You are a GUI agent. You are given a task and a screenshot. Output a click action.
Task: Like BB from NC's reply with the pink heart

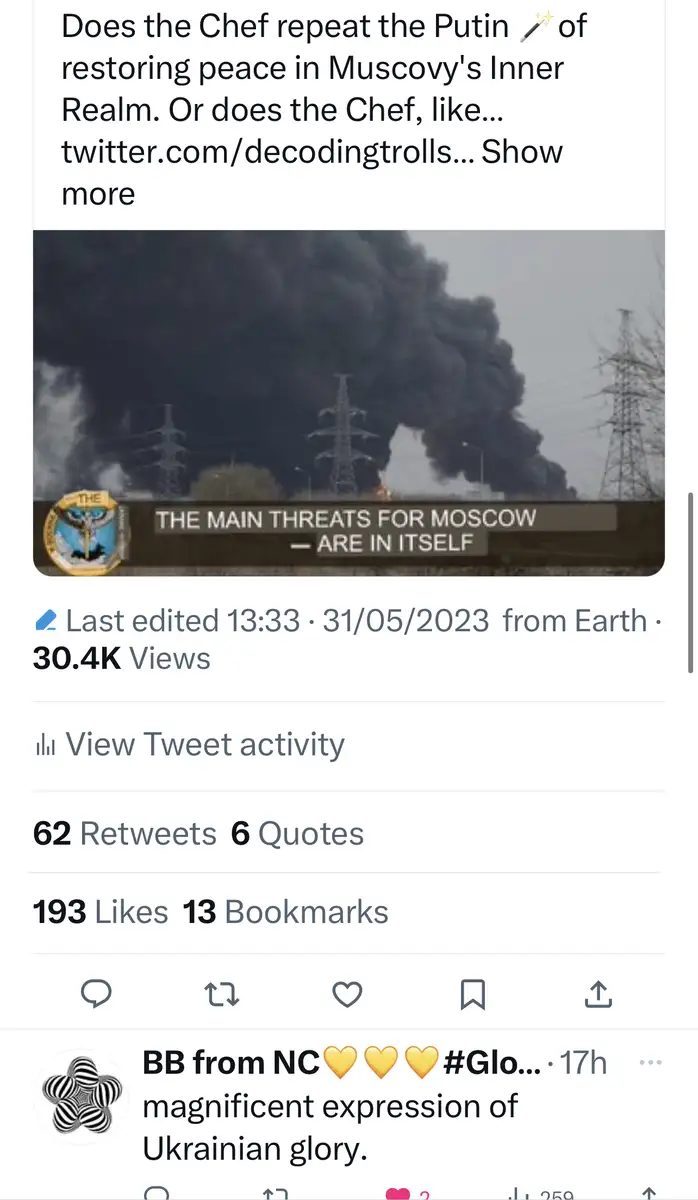(399, 1193)
